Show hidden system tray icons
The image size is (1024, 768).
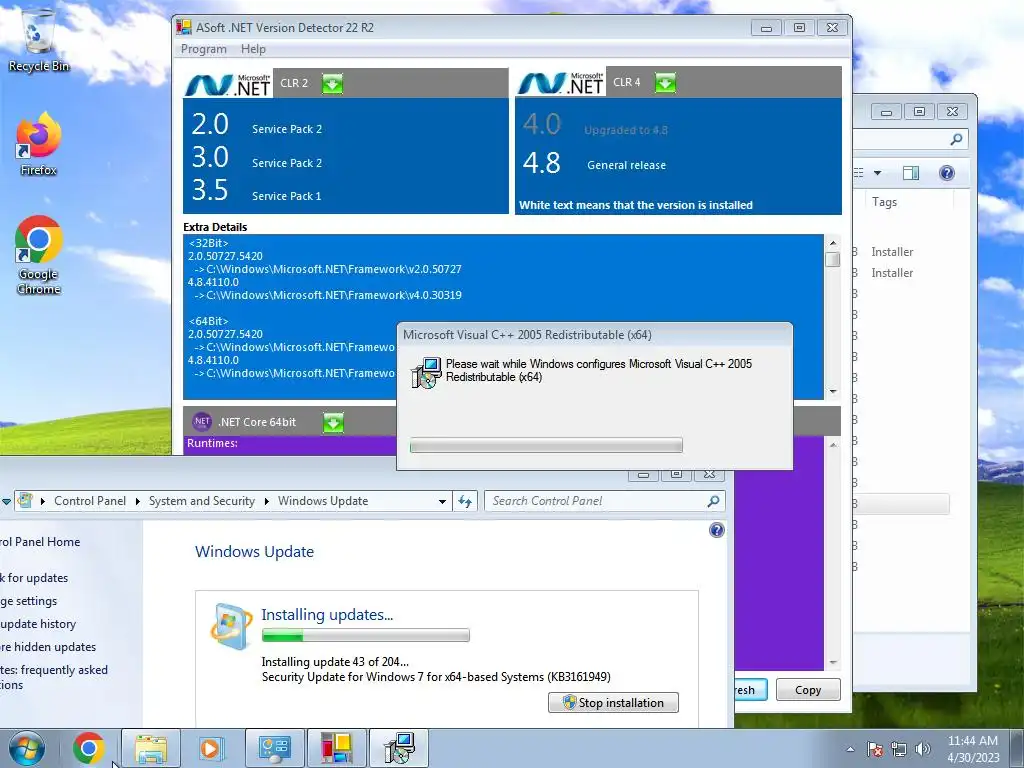coord(850,749)
